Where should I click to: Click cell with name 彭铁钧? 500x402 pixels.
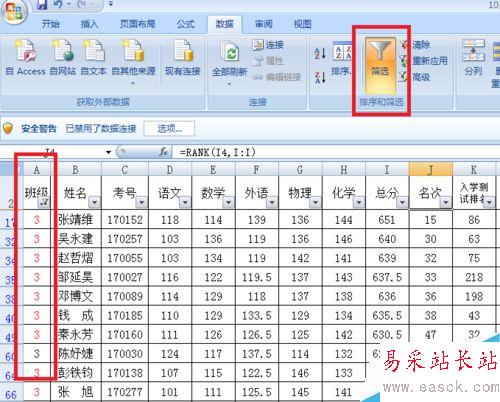pyautogui.click(x=76, y=373)
